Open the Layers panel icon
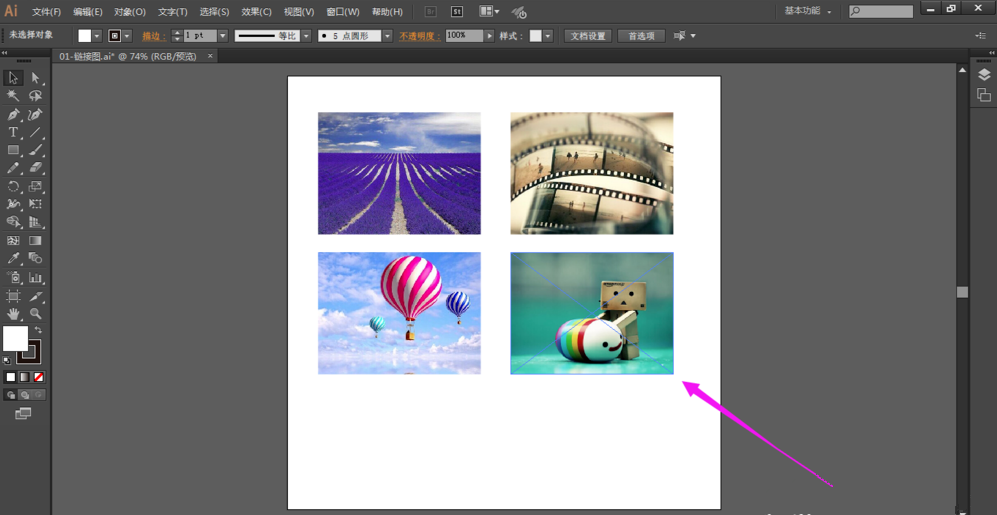 click(x=984, y=75)
